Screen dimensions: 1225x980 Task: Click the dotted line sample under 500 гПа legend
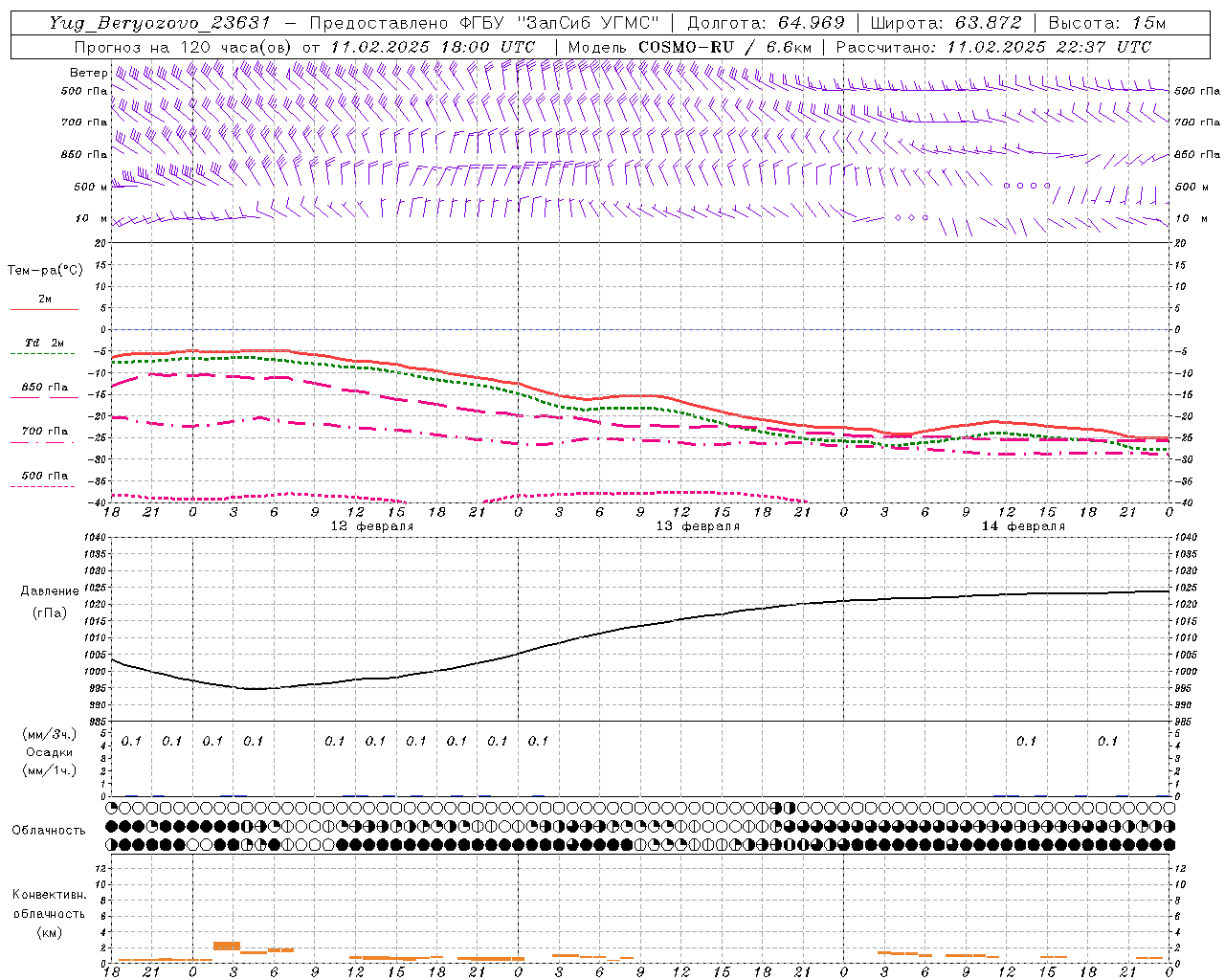point(44,487)
